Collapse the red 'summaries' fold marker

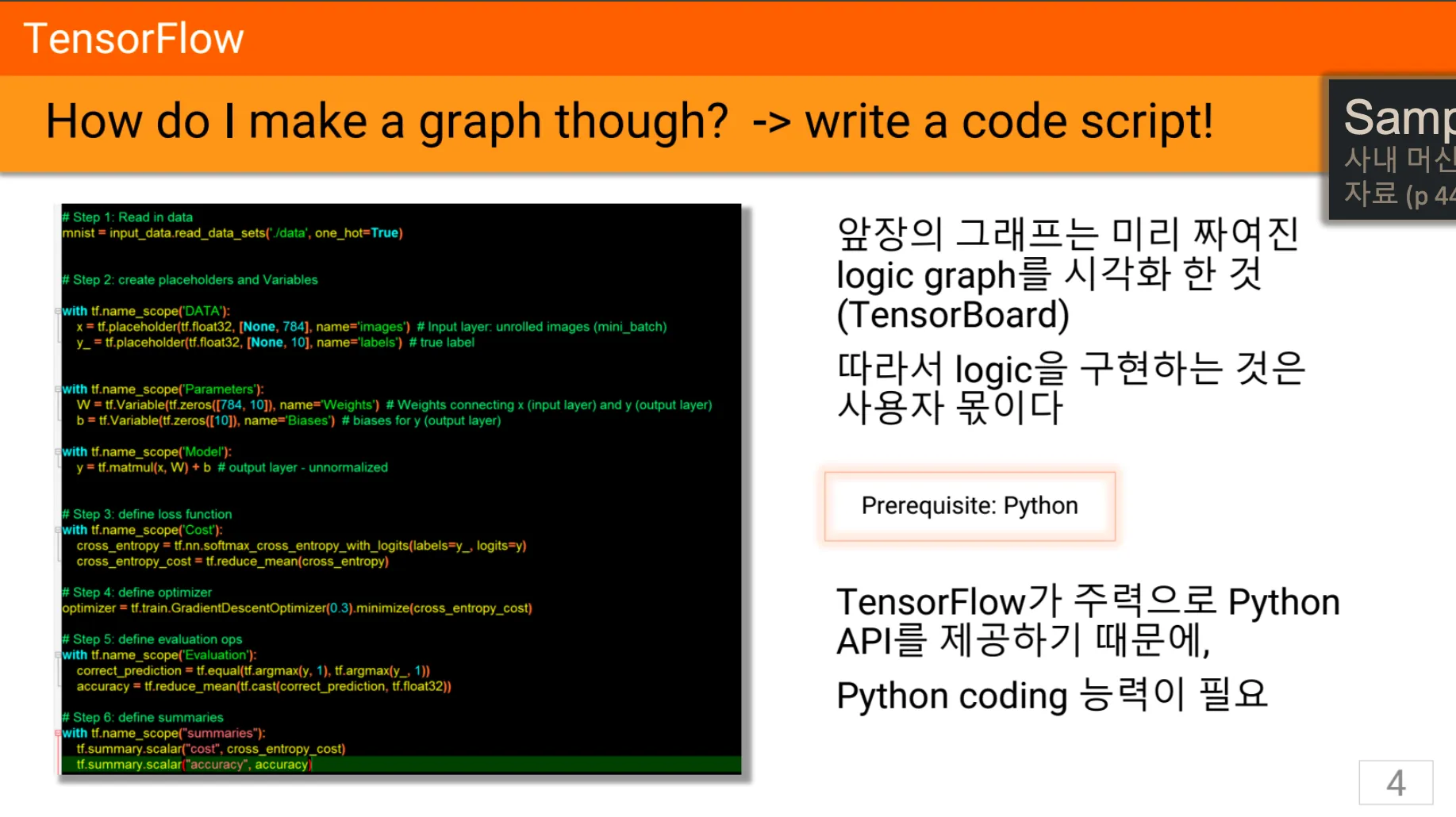pyautogui.click(x=58, y=733)
